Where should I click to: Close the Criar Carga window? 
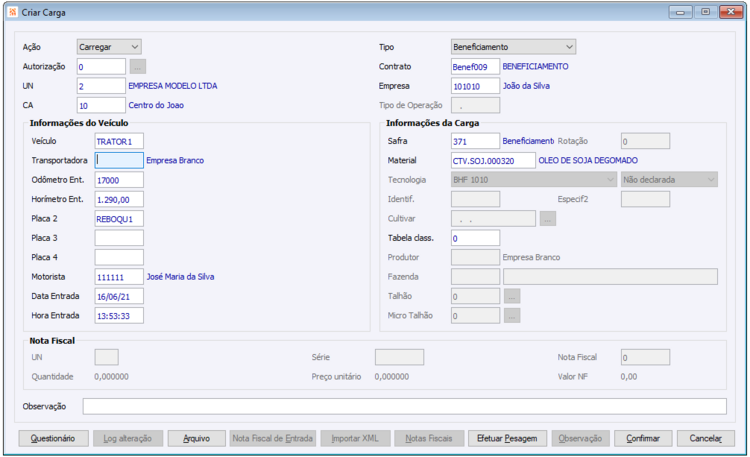click(x=731, y=12)
